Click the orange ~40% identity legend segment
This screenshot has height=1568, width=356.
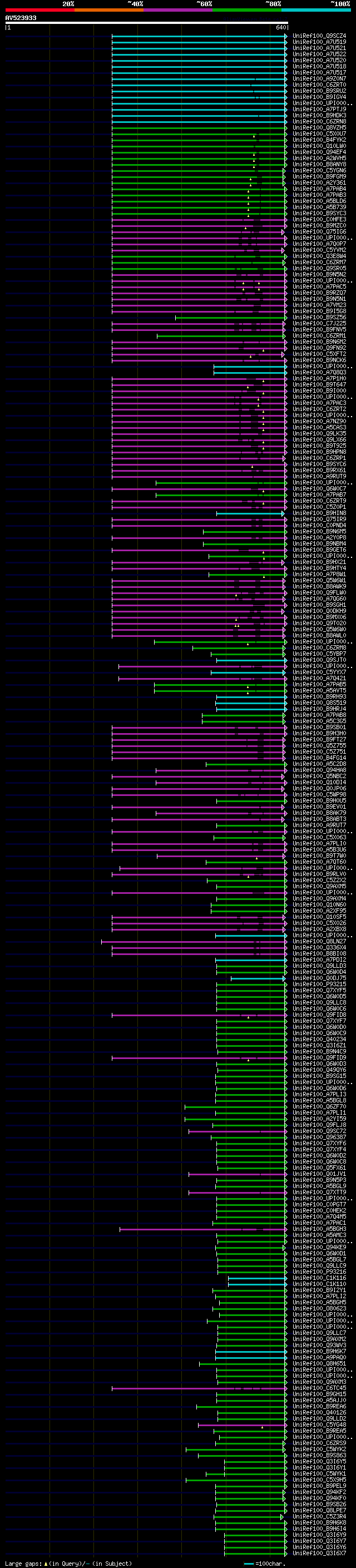109,10
